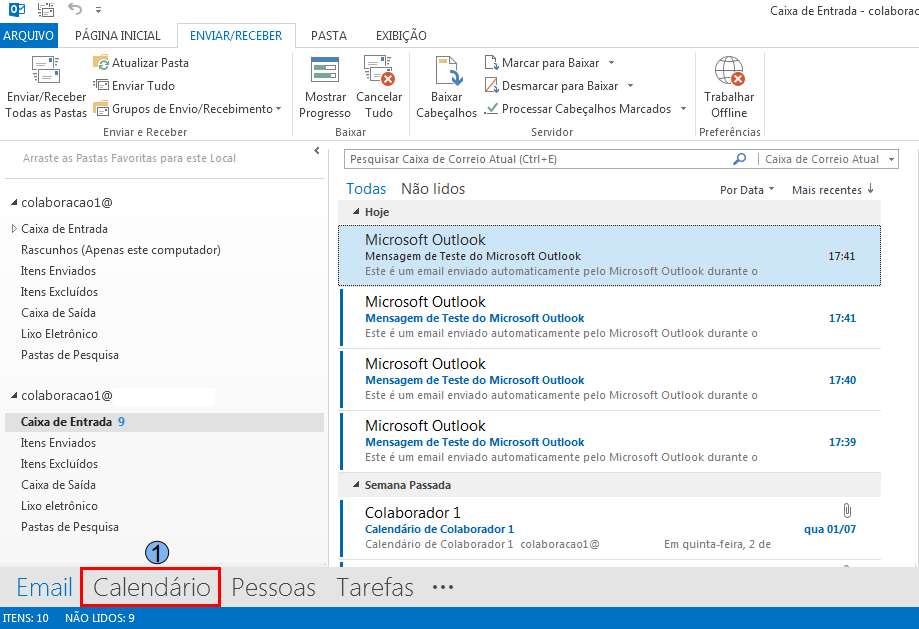Switch to Email navigation view
Screen dimensions: 919x629
[x=44, y=587]
